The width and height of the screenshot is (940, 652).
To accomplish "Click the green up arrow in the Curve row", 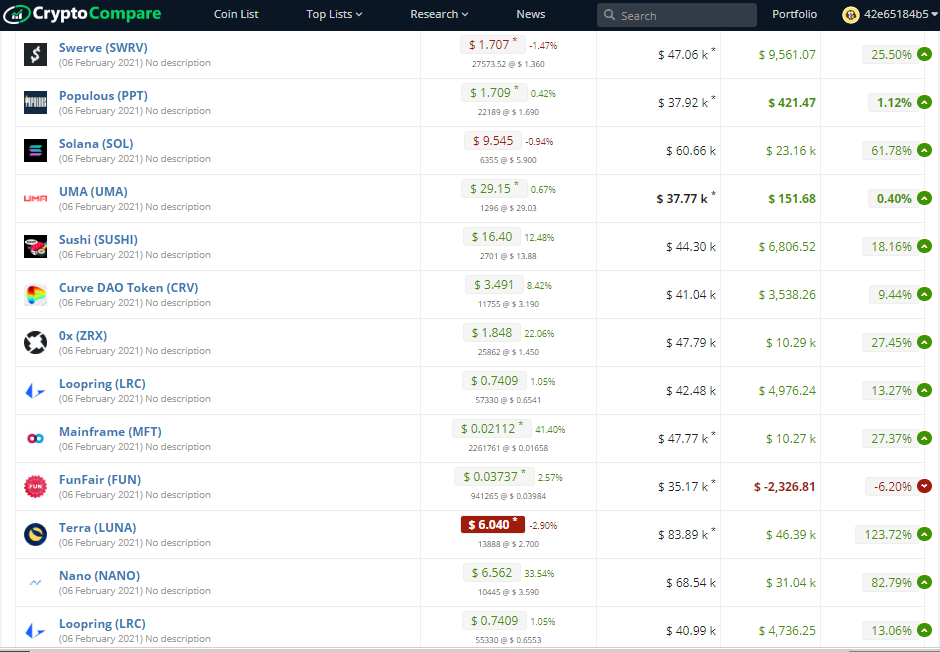I will pyautogui.click(x=924, y=294).
